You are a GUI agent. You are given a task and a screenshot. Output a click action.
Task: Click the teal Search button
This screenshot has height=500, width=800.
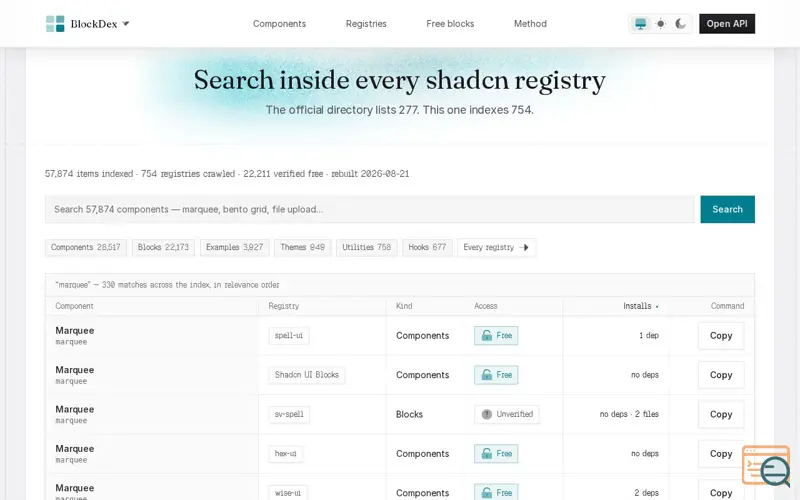[x=727, y=209]
